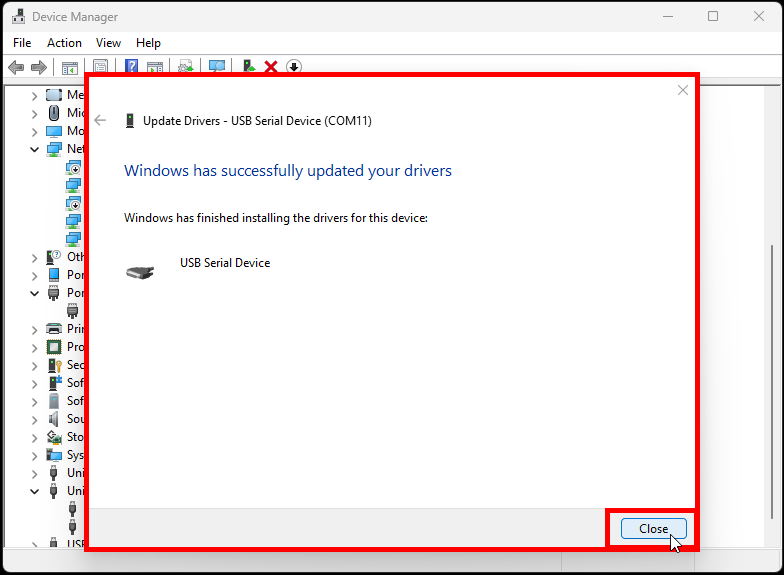784x575 pixels.
Task: Open the Action menu
Action: [64, 43]
